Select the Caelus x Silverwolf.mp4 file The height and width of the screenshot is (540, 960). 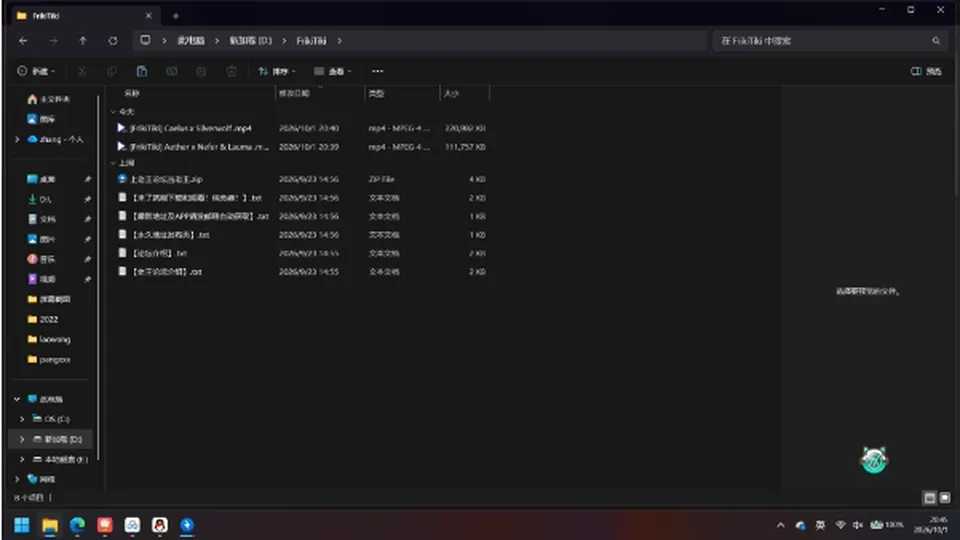pyautogui.click(x=301, y=128)
